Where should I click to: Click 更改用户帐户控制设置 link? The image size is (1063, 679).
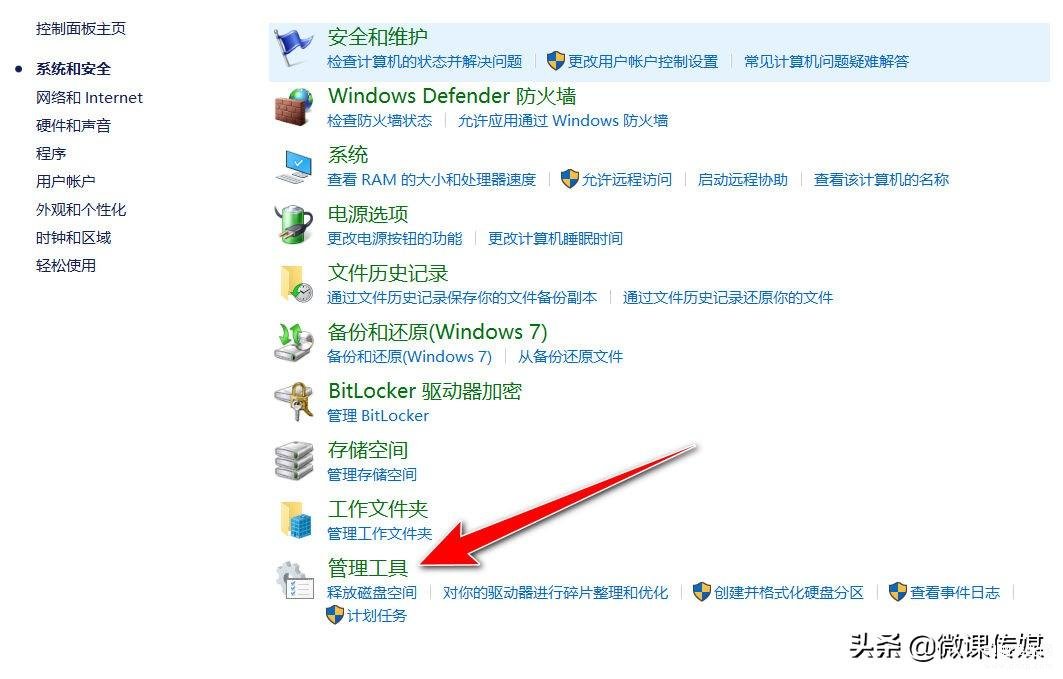click(x=643, y=62)
